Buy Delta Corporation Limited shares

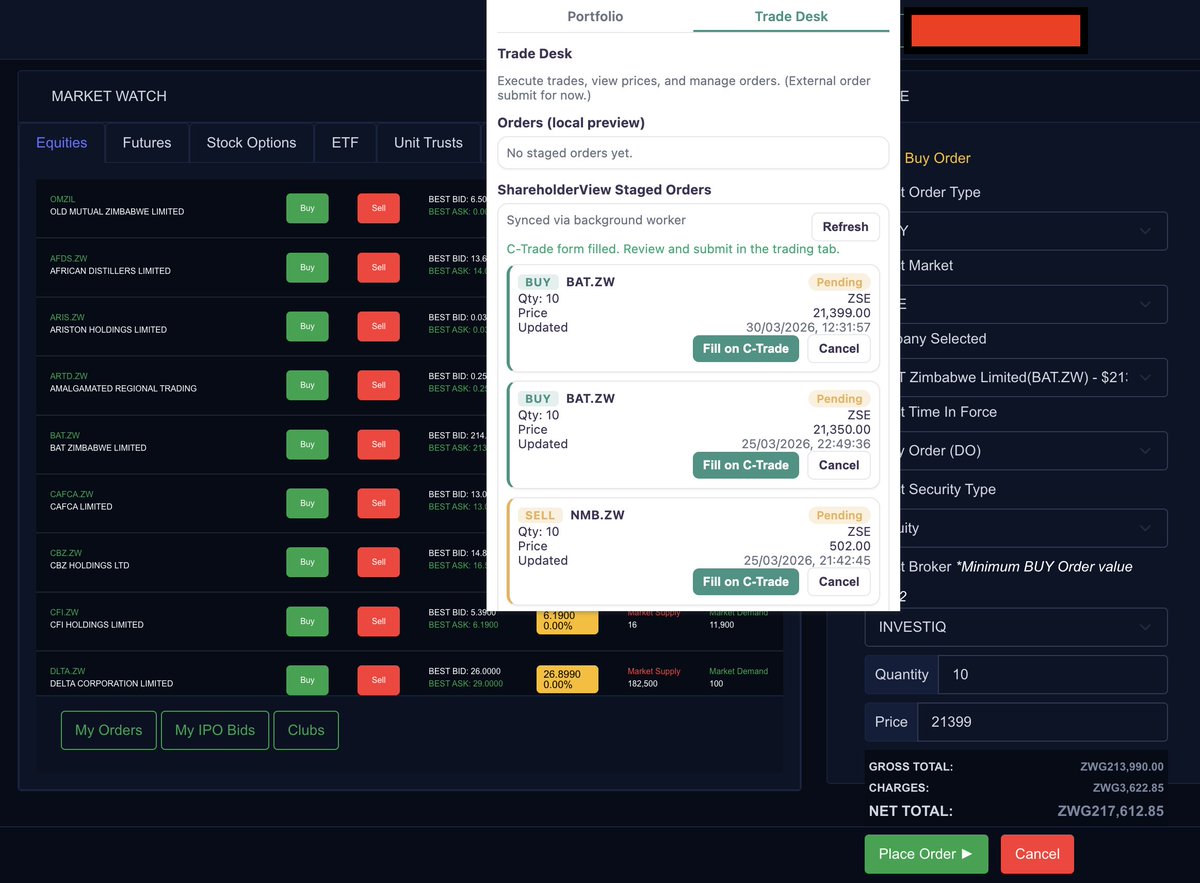(x=307, y=680)
